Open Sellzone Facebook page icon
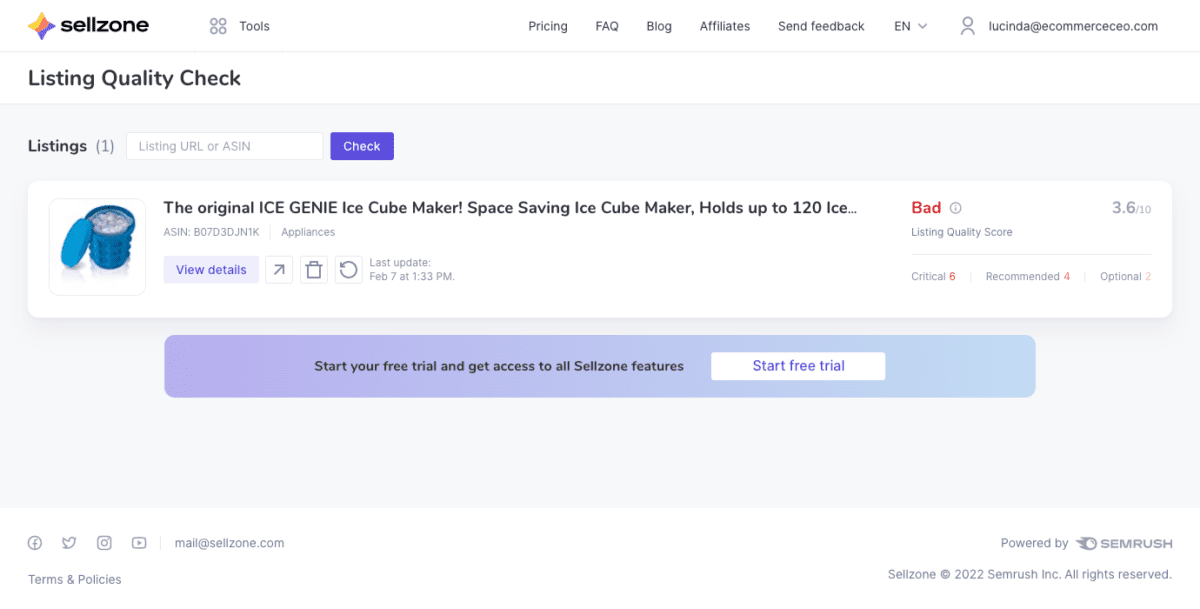This screenshot has width=1200, height=609. [35, 543]
